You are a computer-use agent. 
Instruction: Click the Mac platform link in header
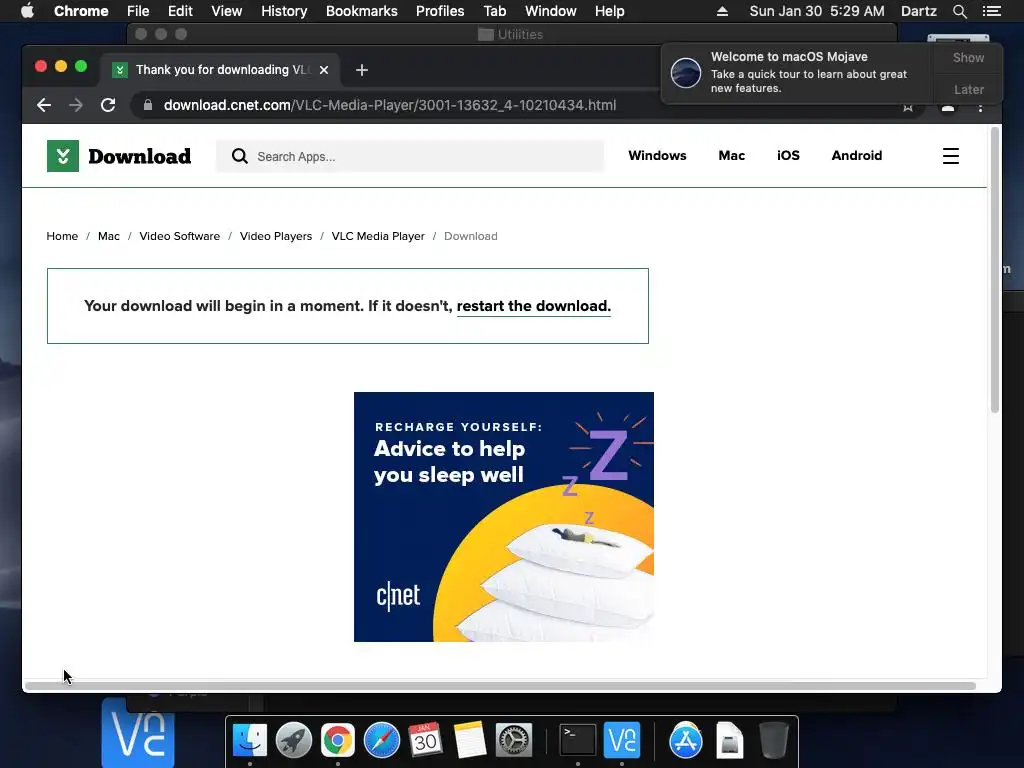731,155
